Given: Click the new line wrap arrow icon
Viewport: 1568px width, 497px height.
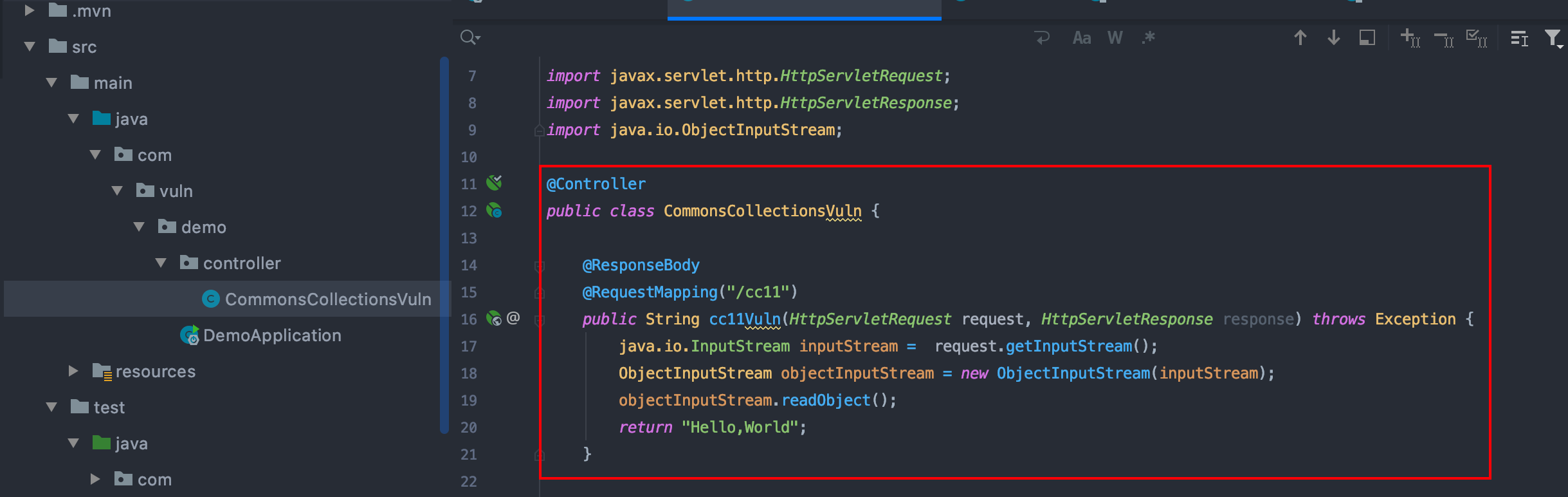Looking at the screenshot, I should pyautogui.click(x=1042, y=38).
